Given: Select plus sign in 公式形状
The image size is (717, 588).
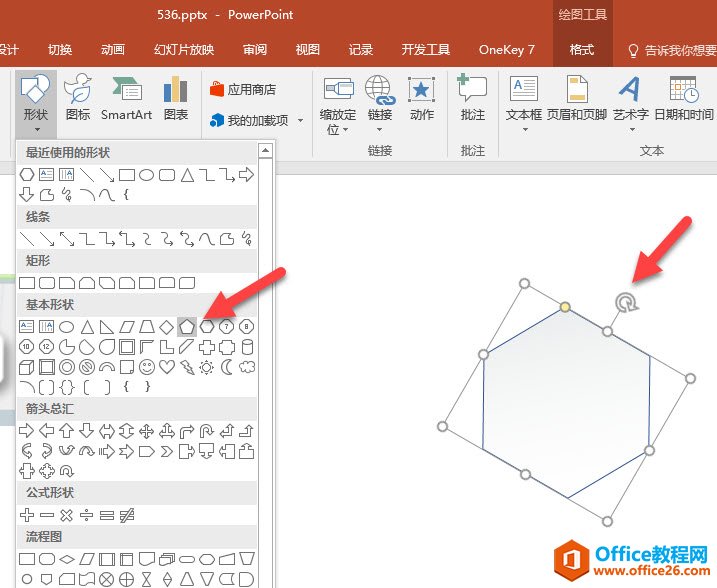Looking at the screenshot, I should (27, 515).
